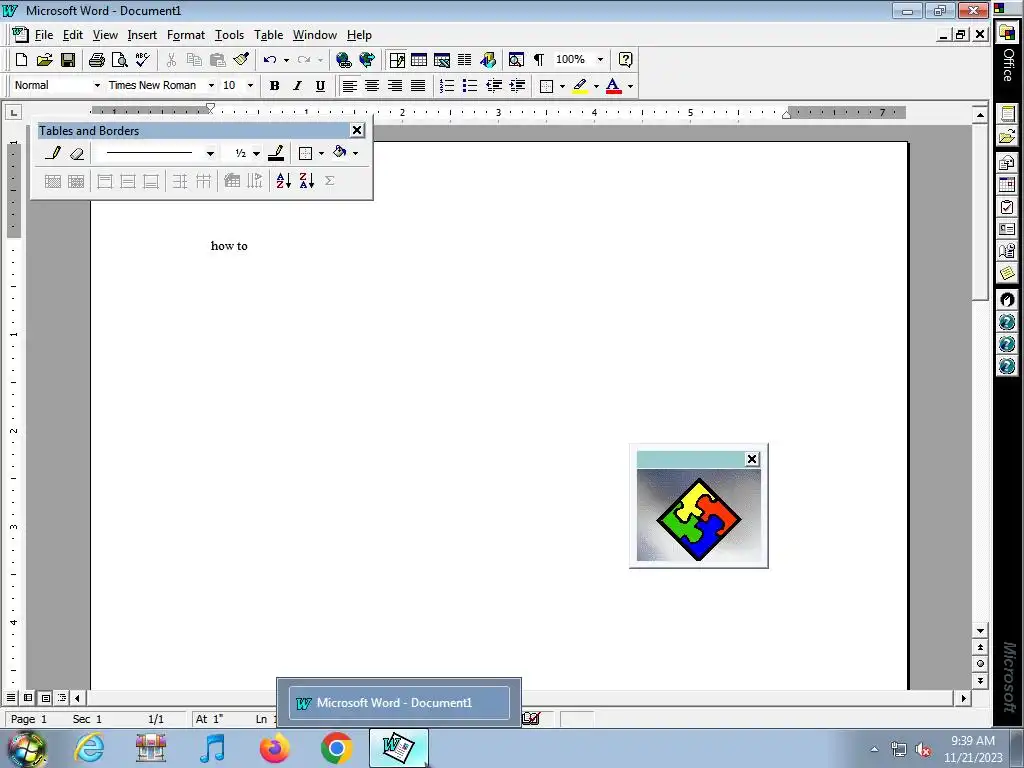Toggle Underline formatting
Viewport: 1024px width, 768px height.
pyautogui.click(x=320, y=86)
